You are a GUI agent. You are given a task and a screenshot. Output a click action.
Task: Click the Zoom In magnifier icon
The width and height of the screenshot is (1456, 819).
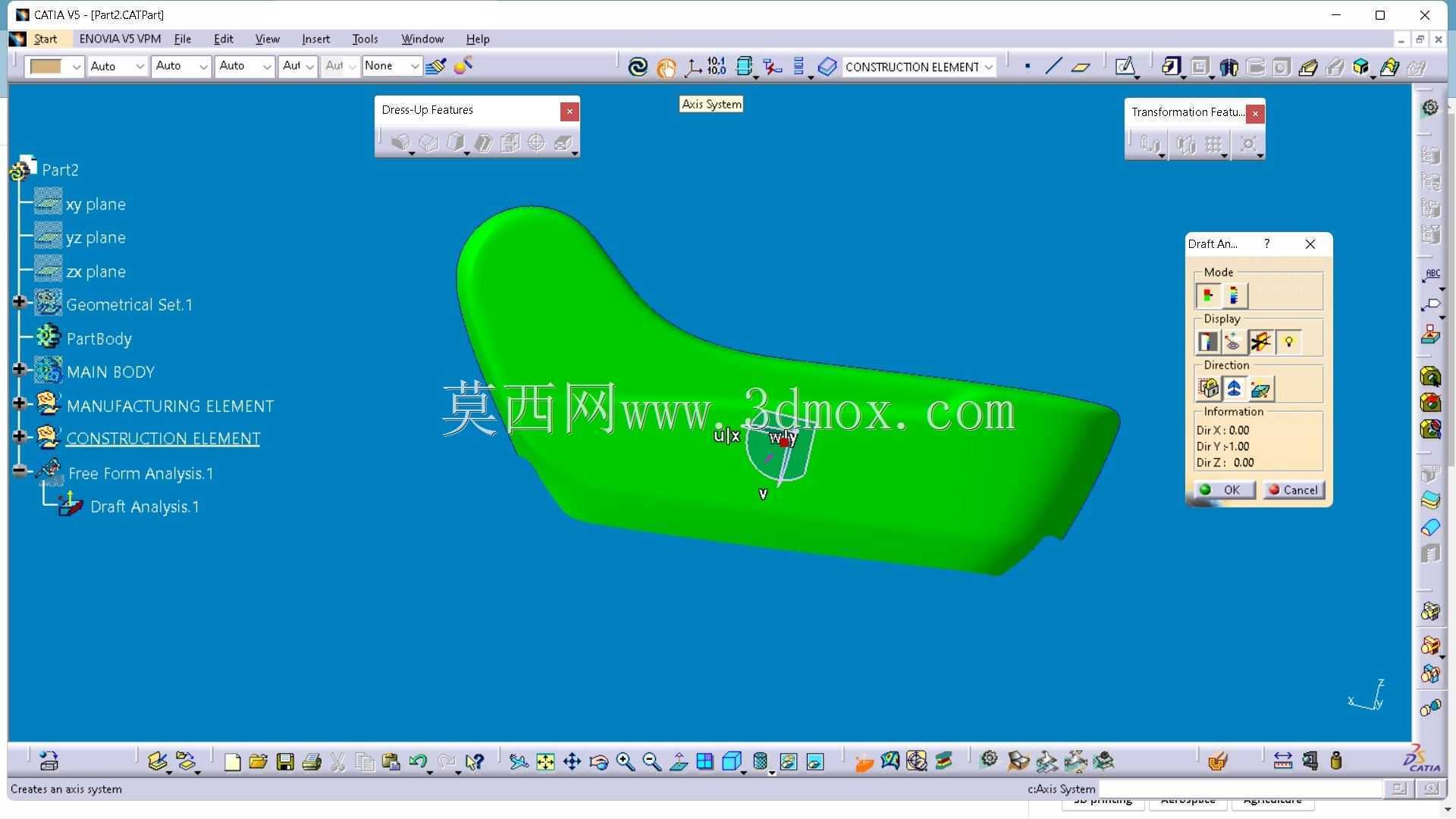(x=625, y=761)
